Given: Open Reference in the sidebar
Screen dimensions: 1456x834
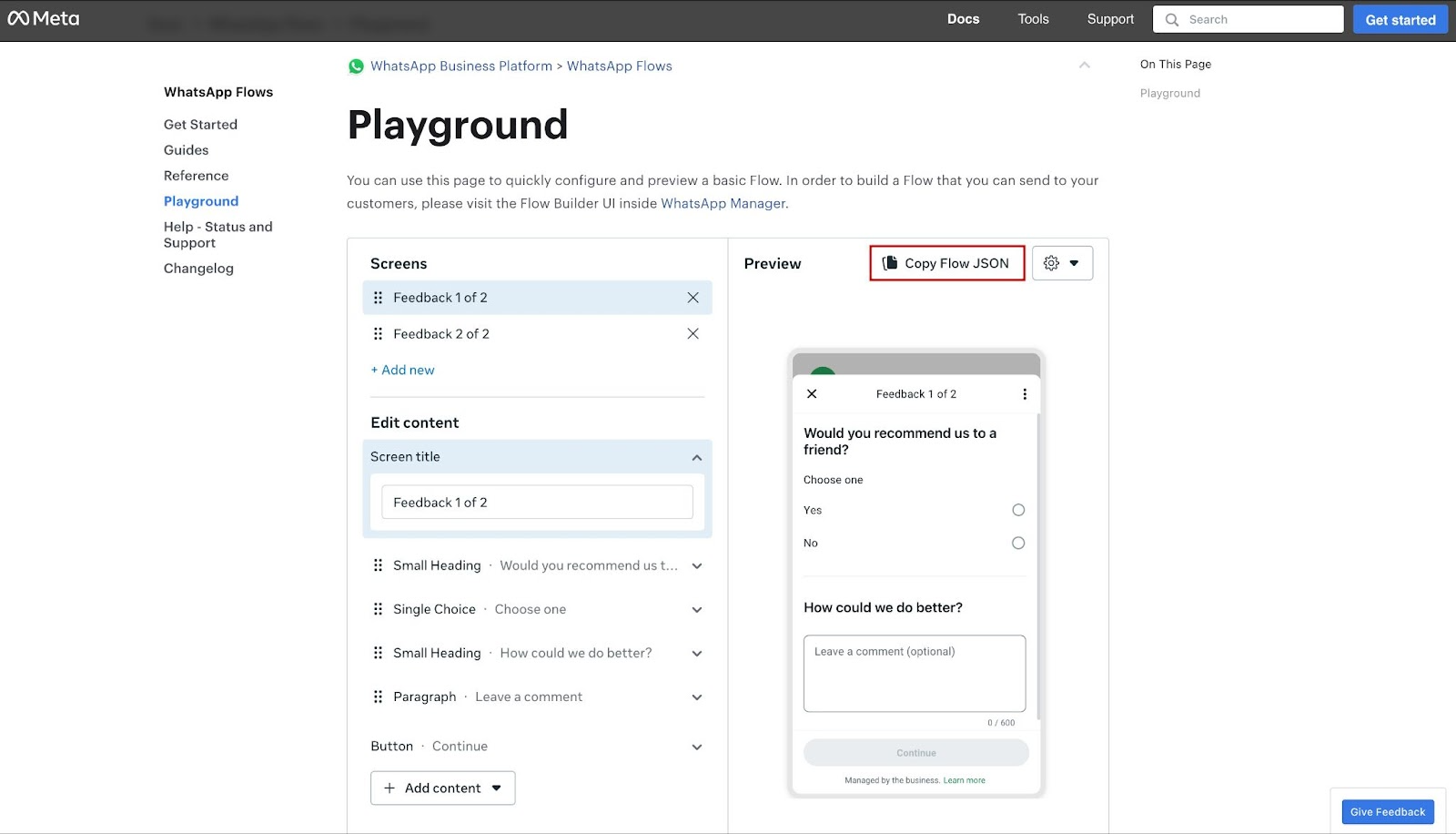Looking at the screenshot, I should [196, 176].
